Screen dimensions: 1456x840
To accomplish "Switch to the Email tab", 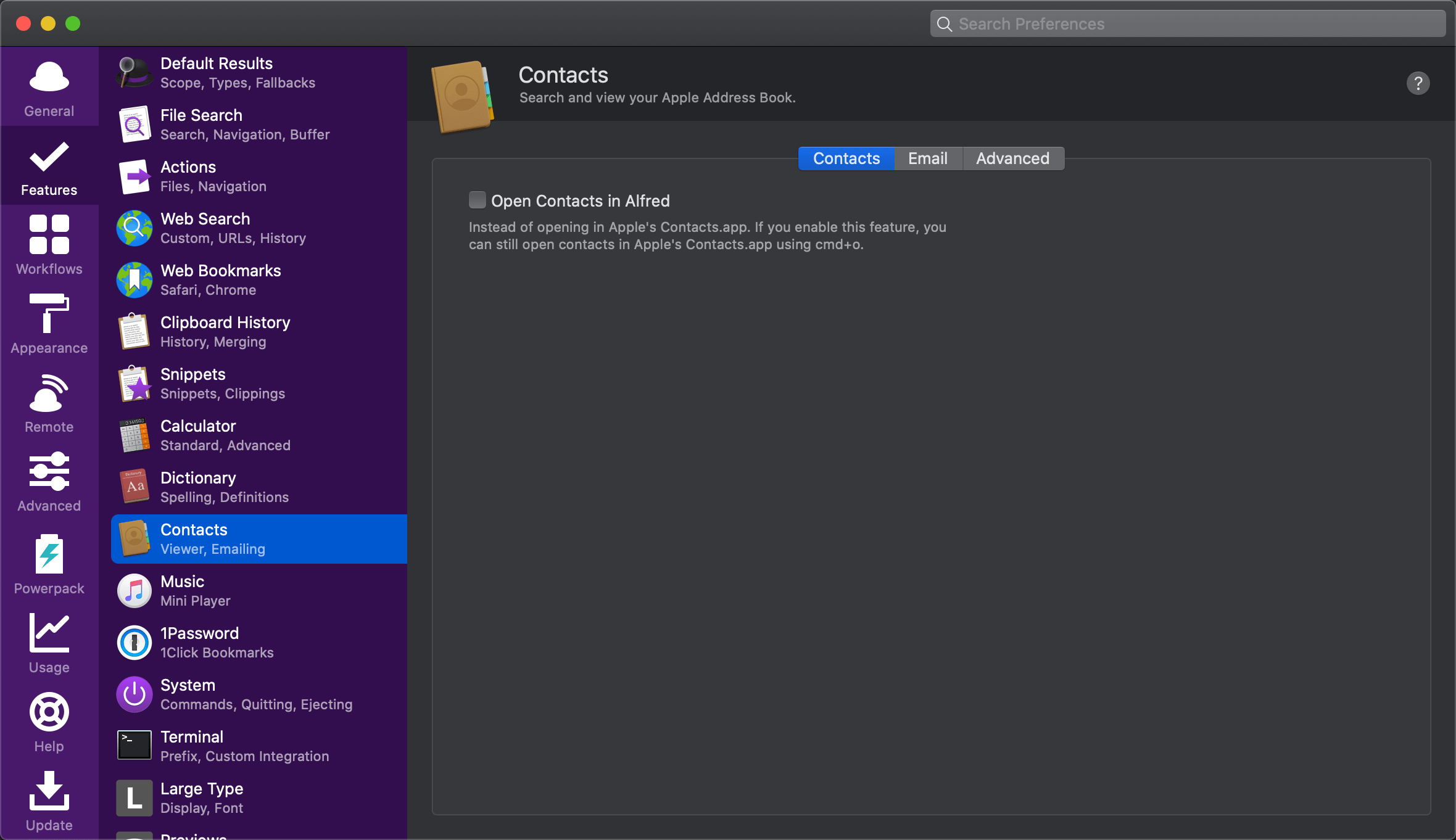I will click(928, 159).
